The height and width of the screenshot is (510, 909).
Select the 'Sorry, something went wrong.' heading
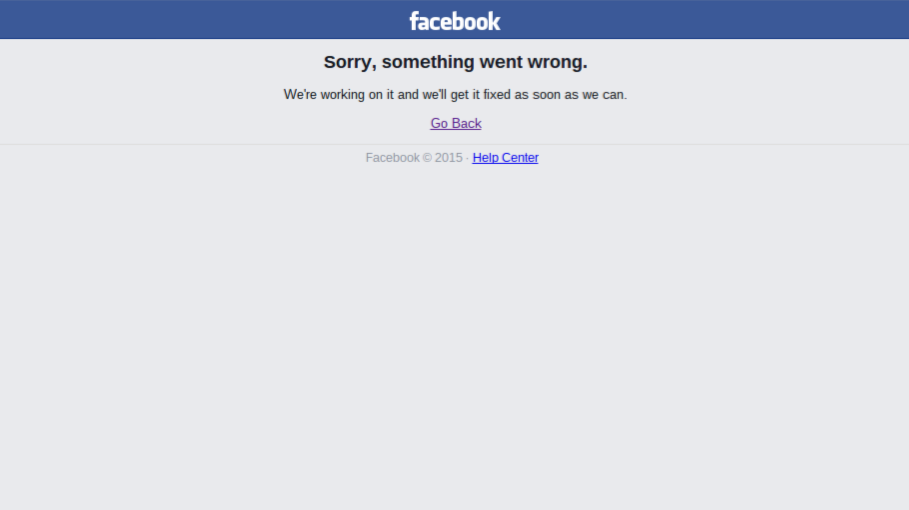455,62
